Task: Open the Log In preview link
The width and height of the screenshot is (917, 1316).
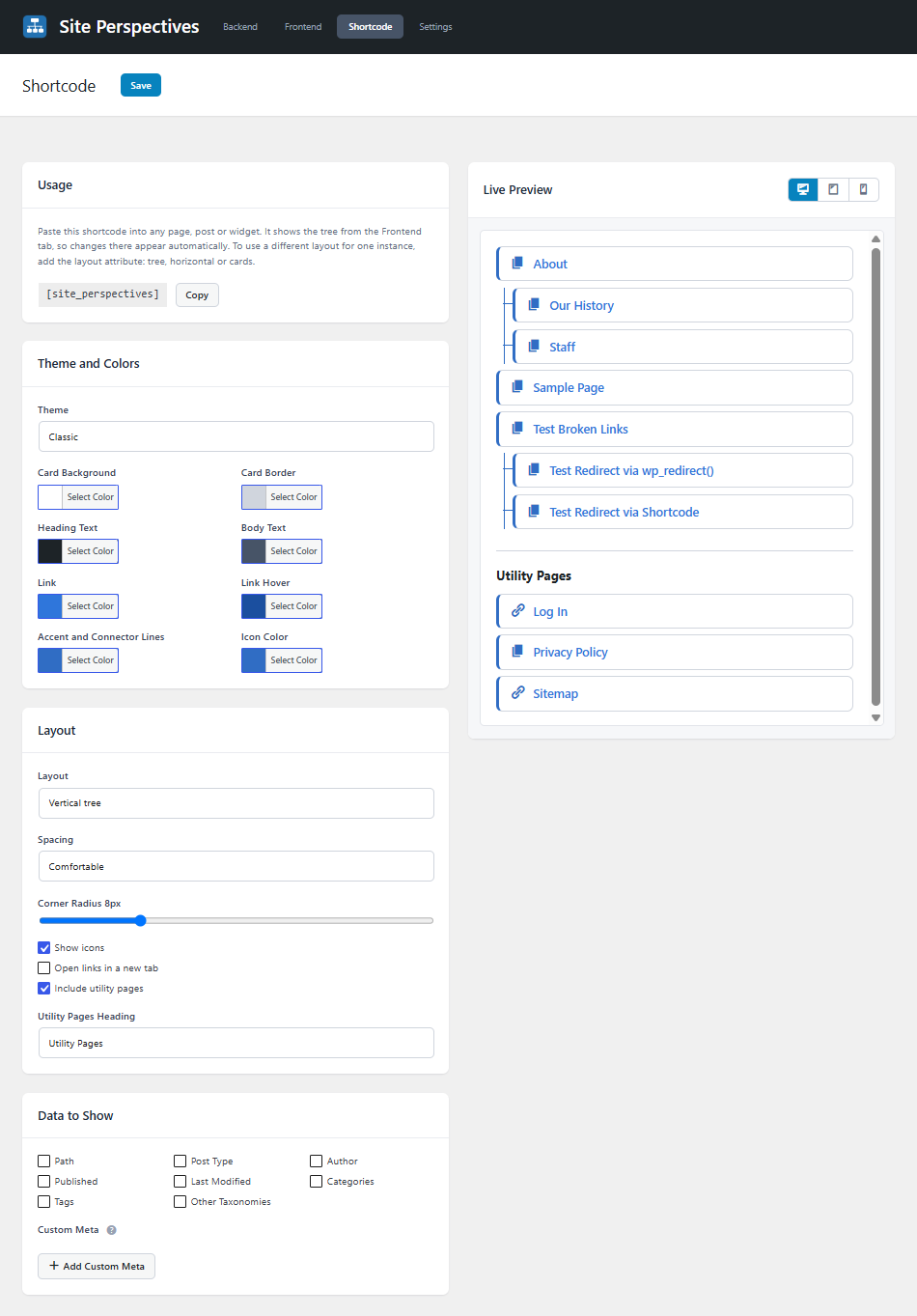Action: point(550,611)
